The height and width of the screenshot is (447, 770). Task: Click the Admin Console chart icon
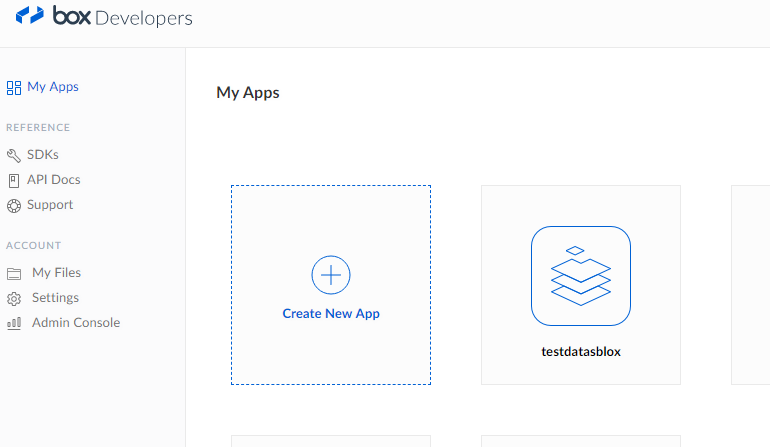click(x=14, y=323)
